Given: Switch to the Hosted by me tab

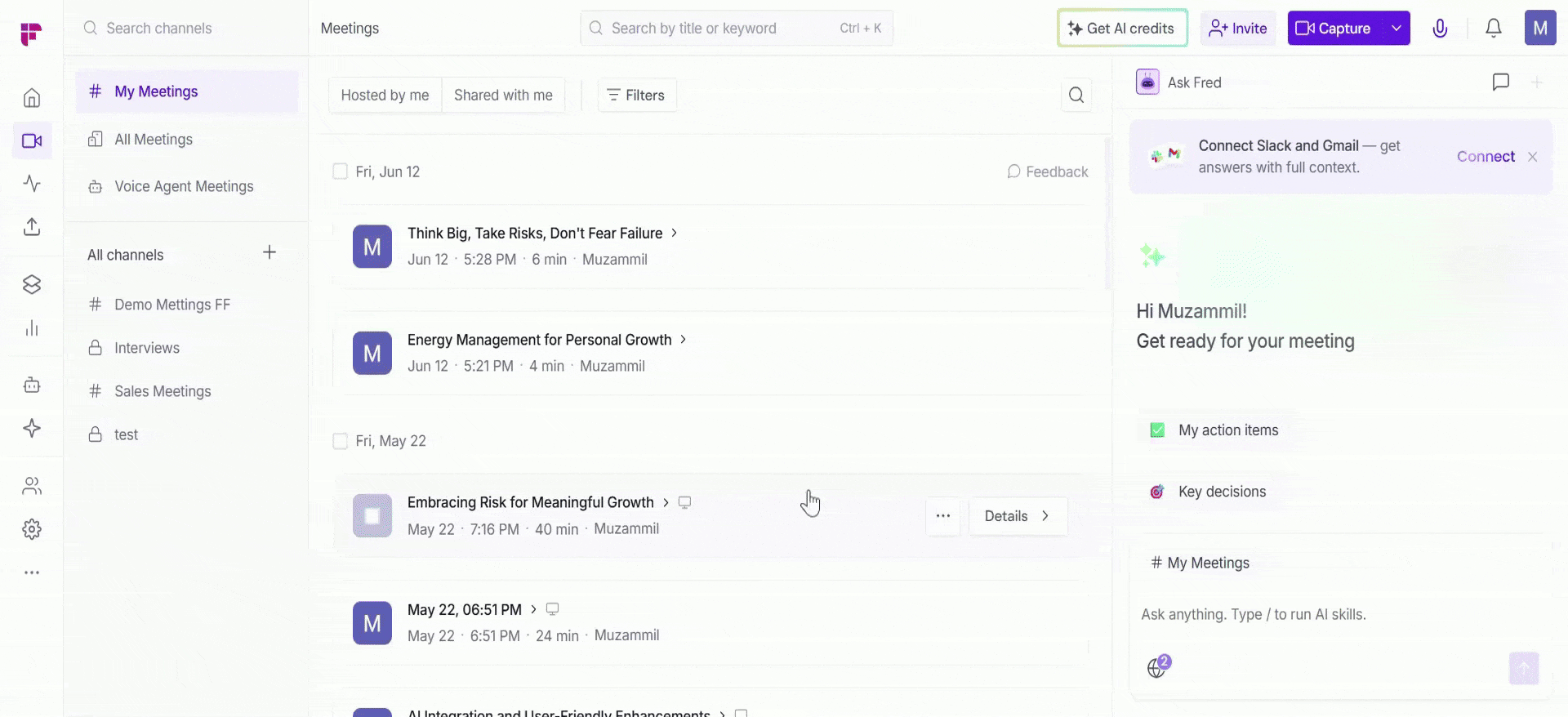Looking at the screenshot, I should coord(385,95).
